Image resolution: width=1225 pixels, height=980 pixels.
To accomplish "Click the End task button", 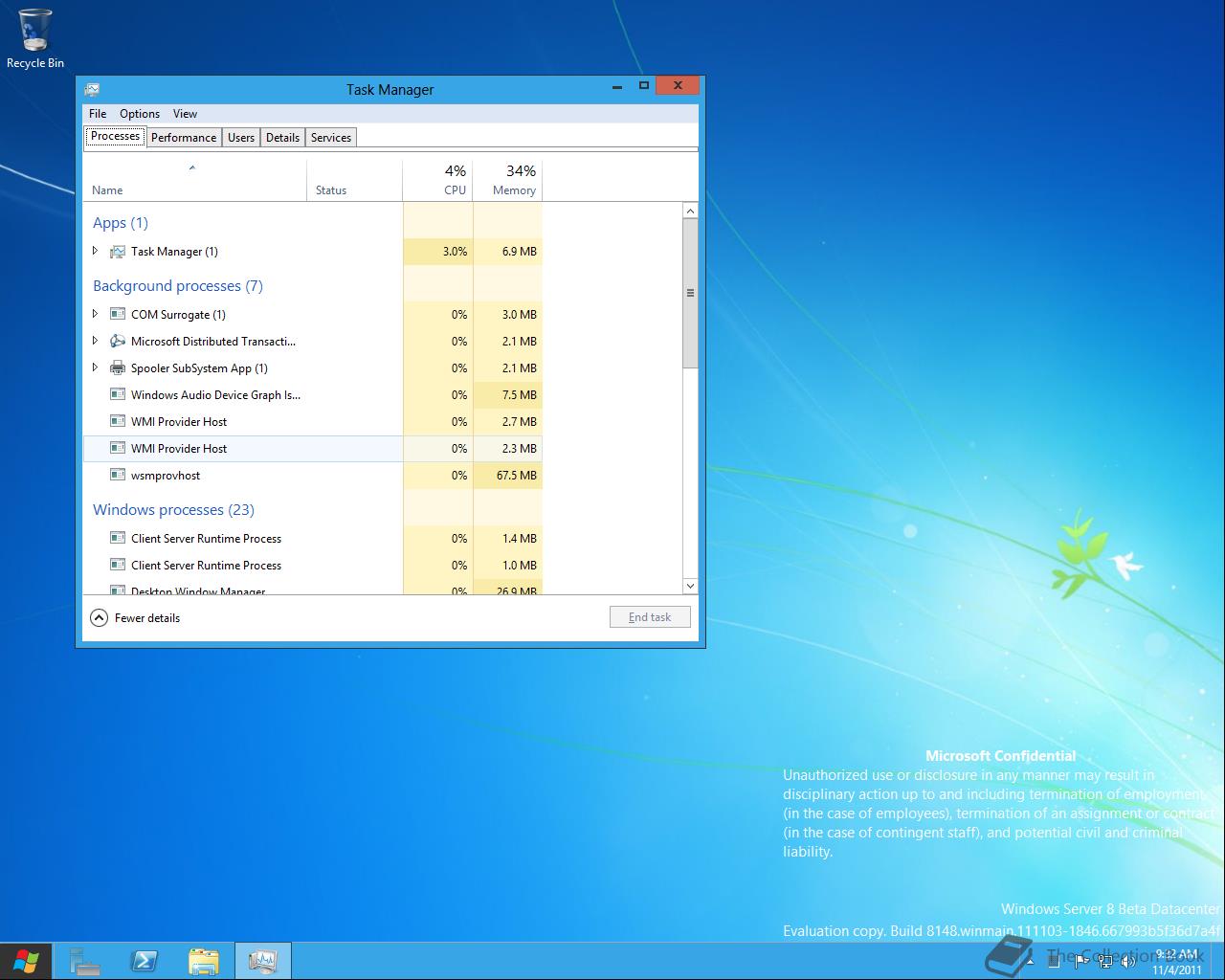I will click(650, 617).
